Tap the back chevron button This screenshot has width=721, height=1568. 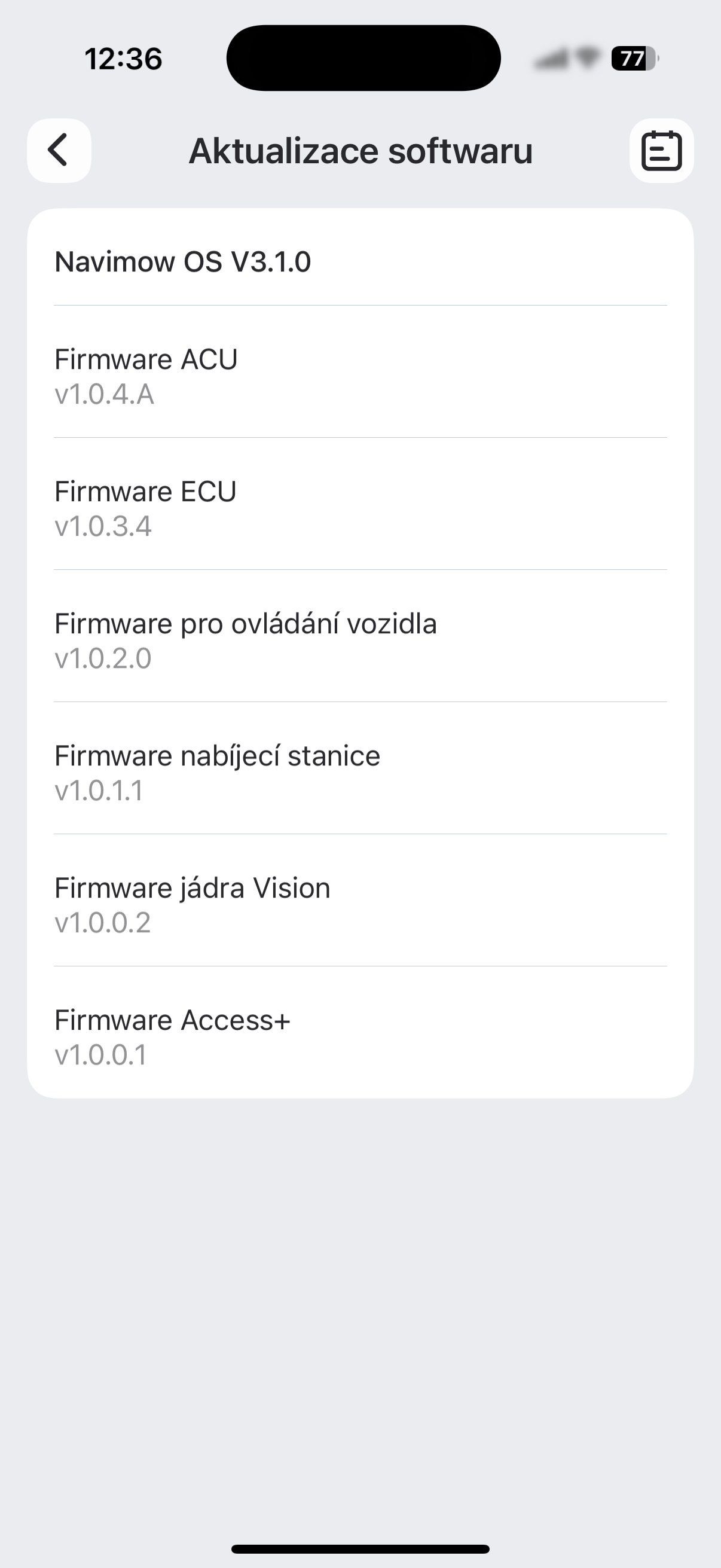coord(59,150)
